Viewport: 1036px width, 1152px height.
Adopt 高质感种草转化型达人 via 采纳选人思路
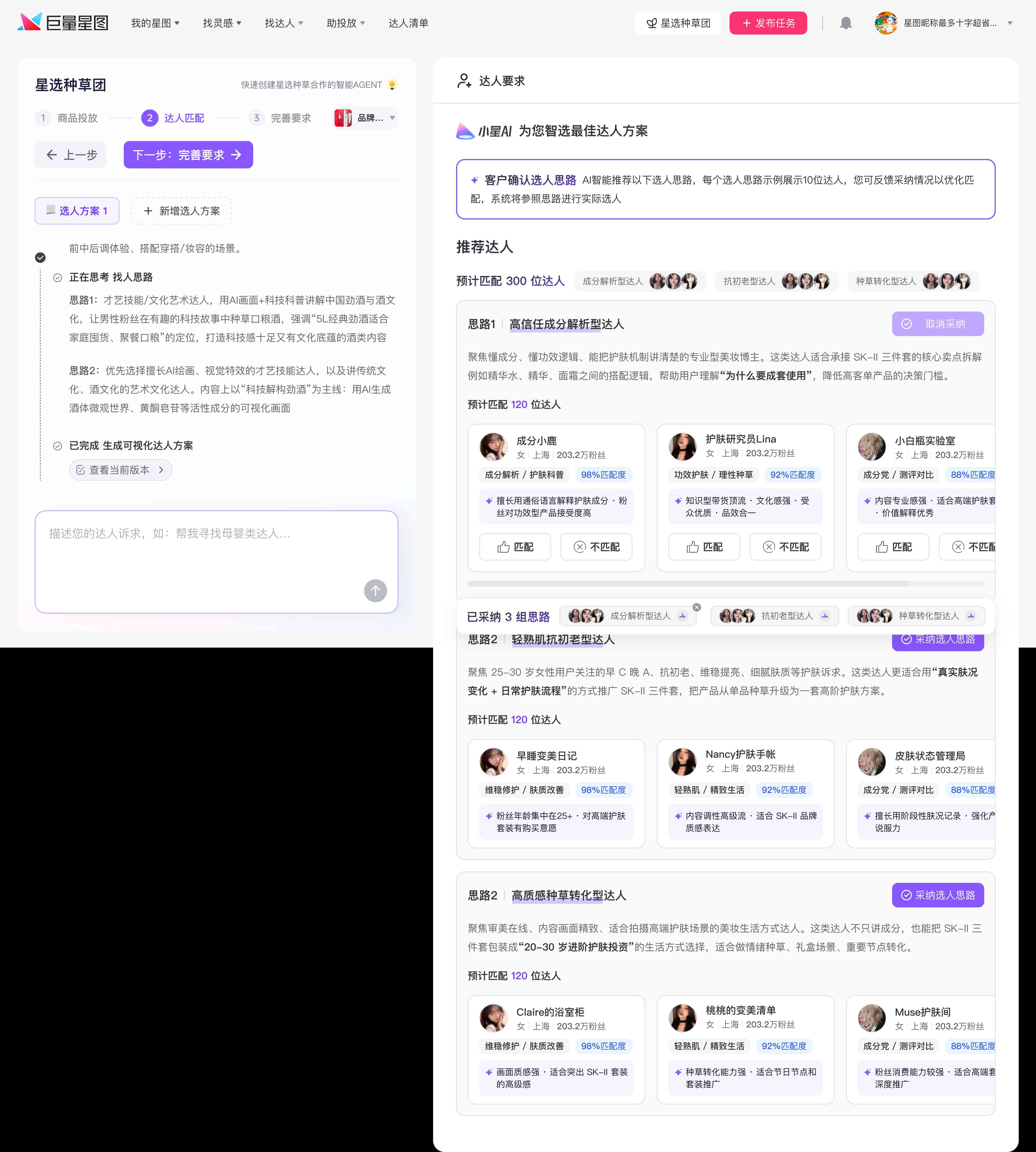pyautogui.click(x=937, y=895)
